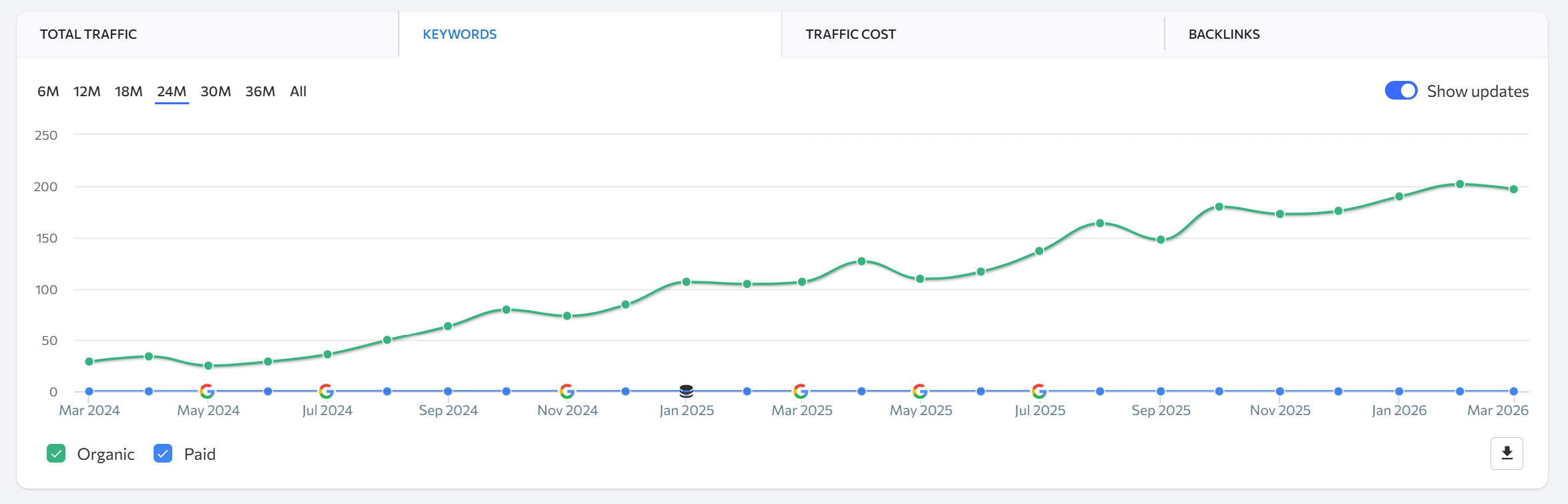The height and width of the screenshot is (504, 1568).
Task: Uncheck the Paid checkbox
Action: (163, 454)
